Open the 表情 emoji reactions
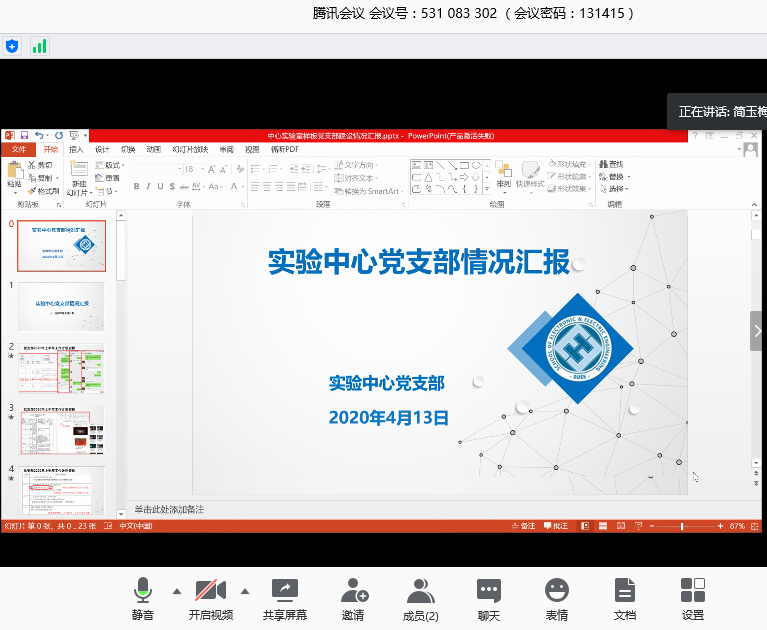Viewport: 767px width, 630px height. (x=556, y=599)
